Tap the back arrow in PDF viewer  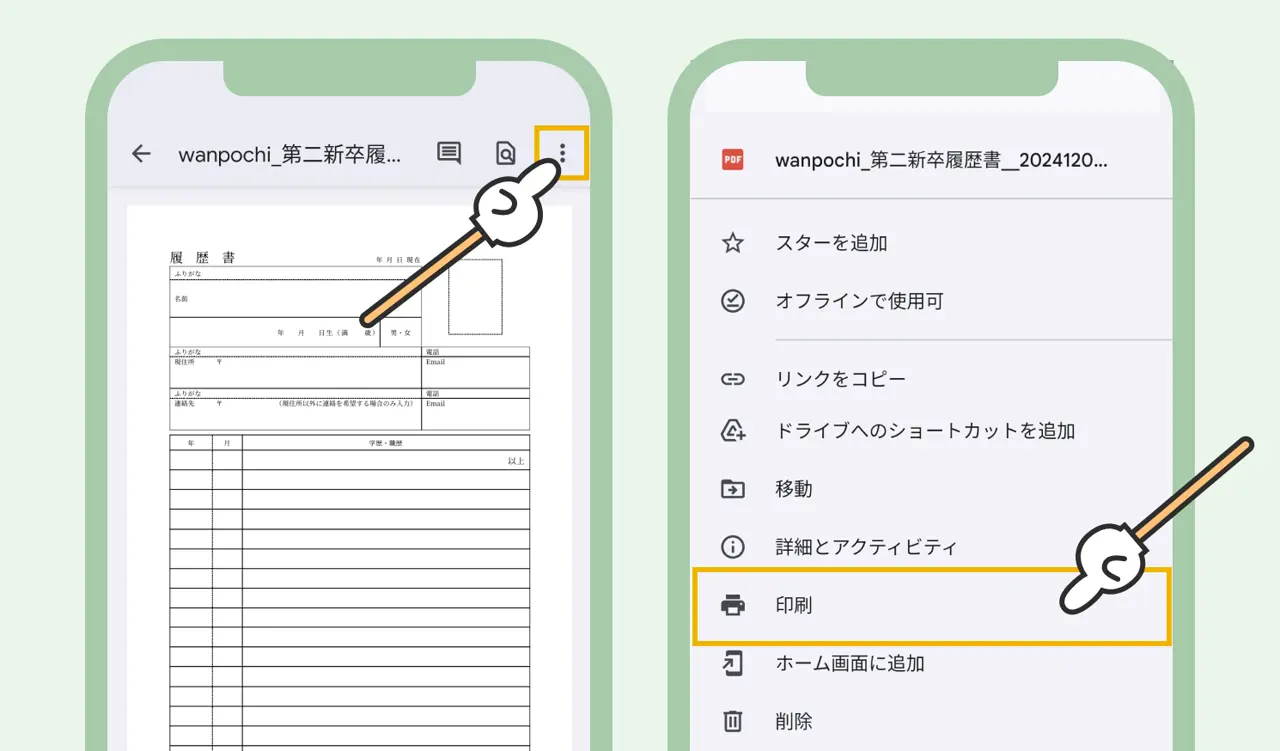[x=141, y=154]
